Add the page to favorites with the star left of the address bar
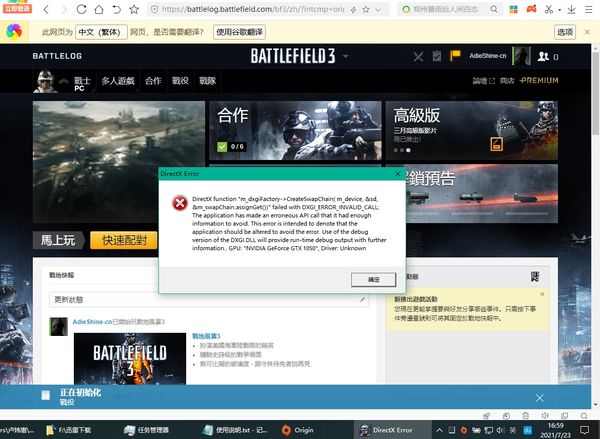600x439 pixels. click(134, 9)
